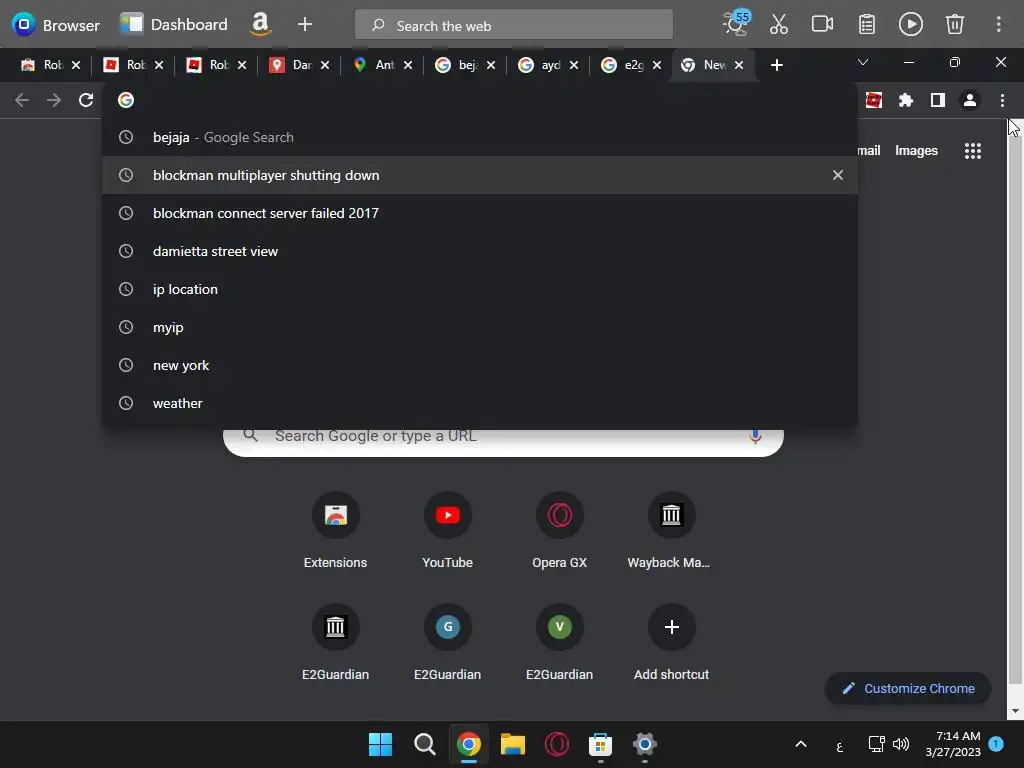Toggle the side panel icon
The image size is (1024, 768).
[938, 100]
